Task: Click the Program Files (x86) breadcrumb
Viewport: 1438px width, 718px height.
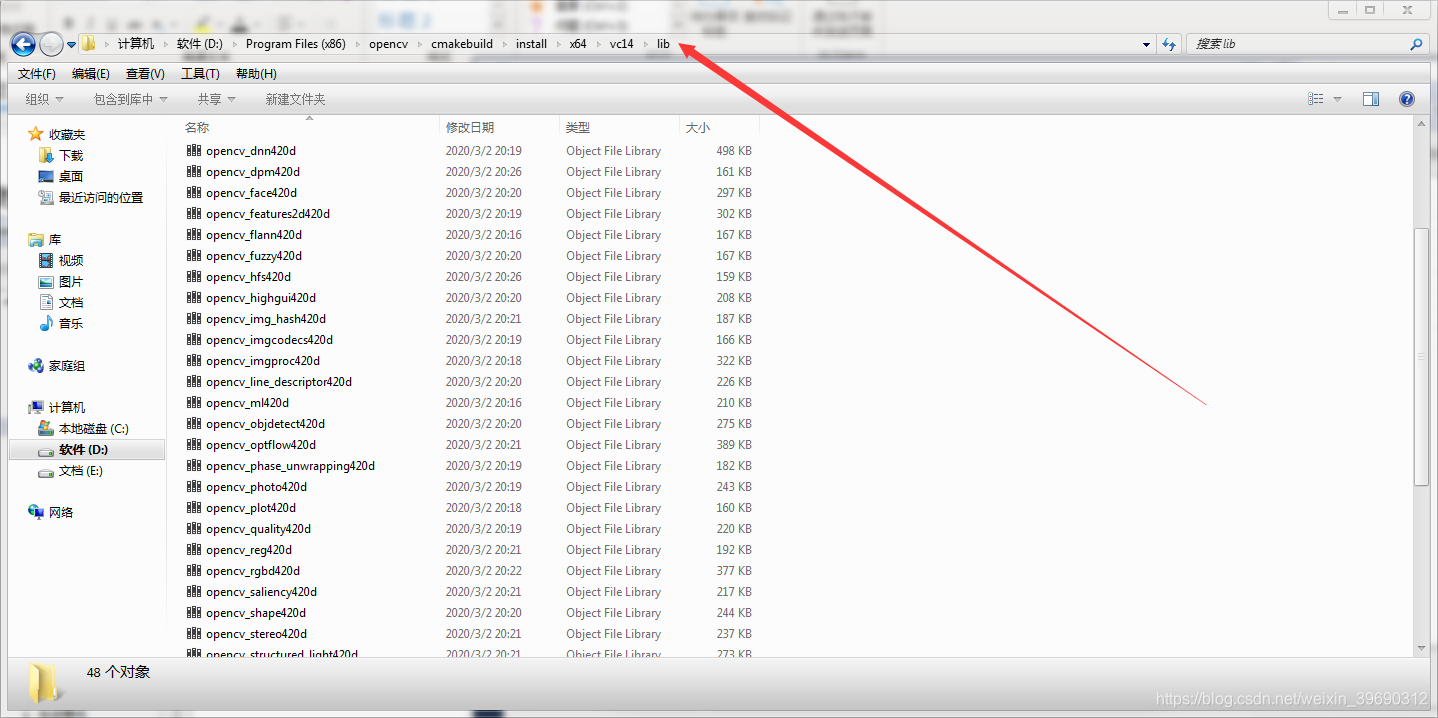Action: 295,44
